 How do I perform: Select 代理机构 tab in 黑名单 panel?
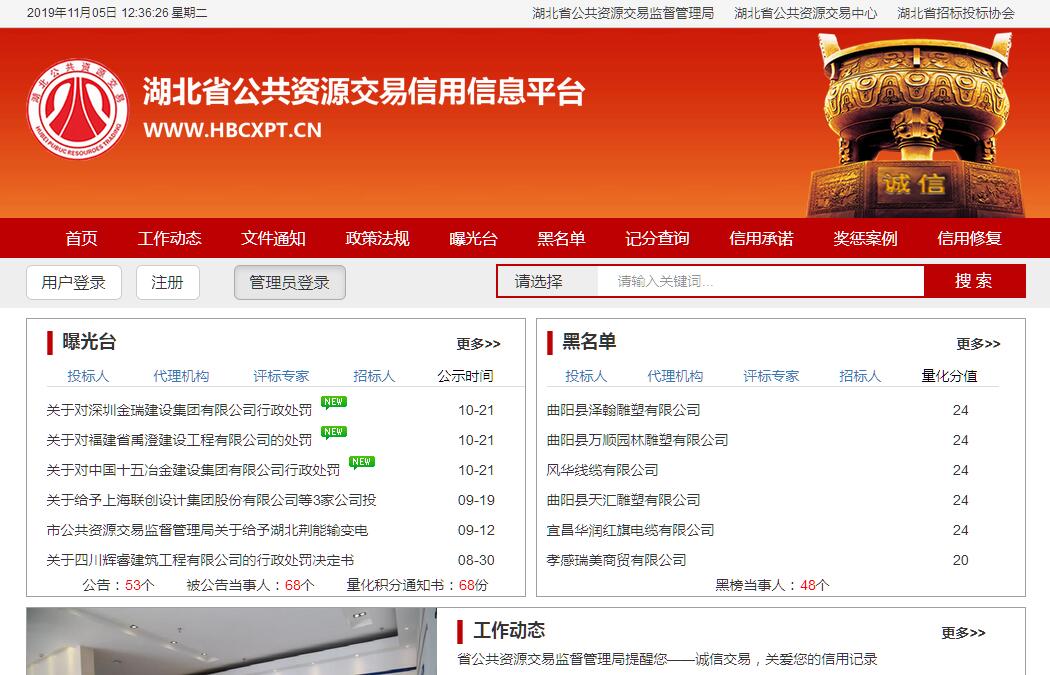tap(675, 376)
